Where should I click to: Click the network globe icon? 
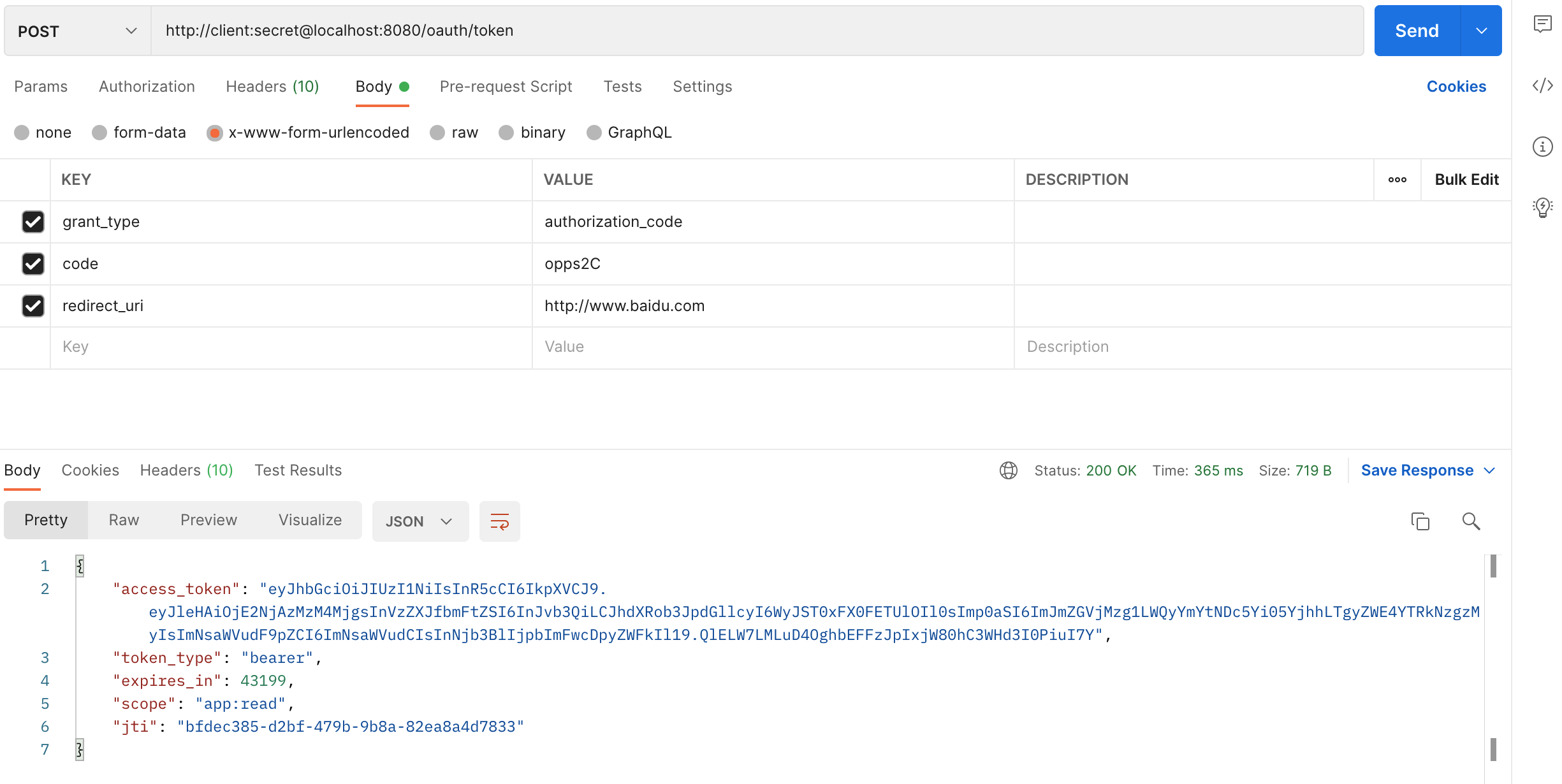tap(1008, 470)
